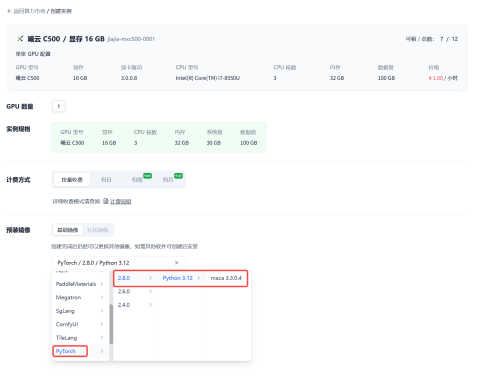Expand the PaddleMaterials submenu arrow
500x381 pixels.
pos(102,284)
